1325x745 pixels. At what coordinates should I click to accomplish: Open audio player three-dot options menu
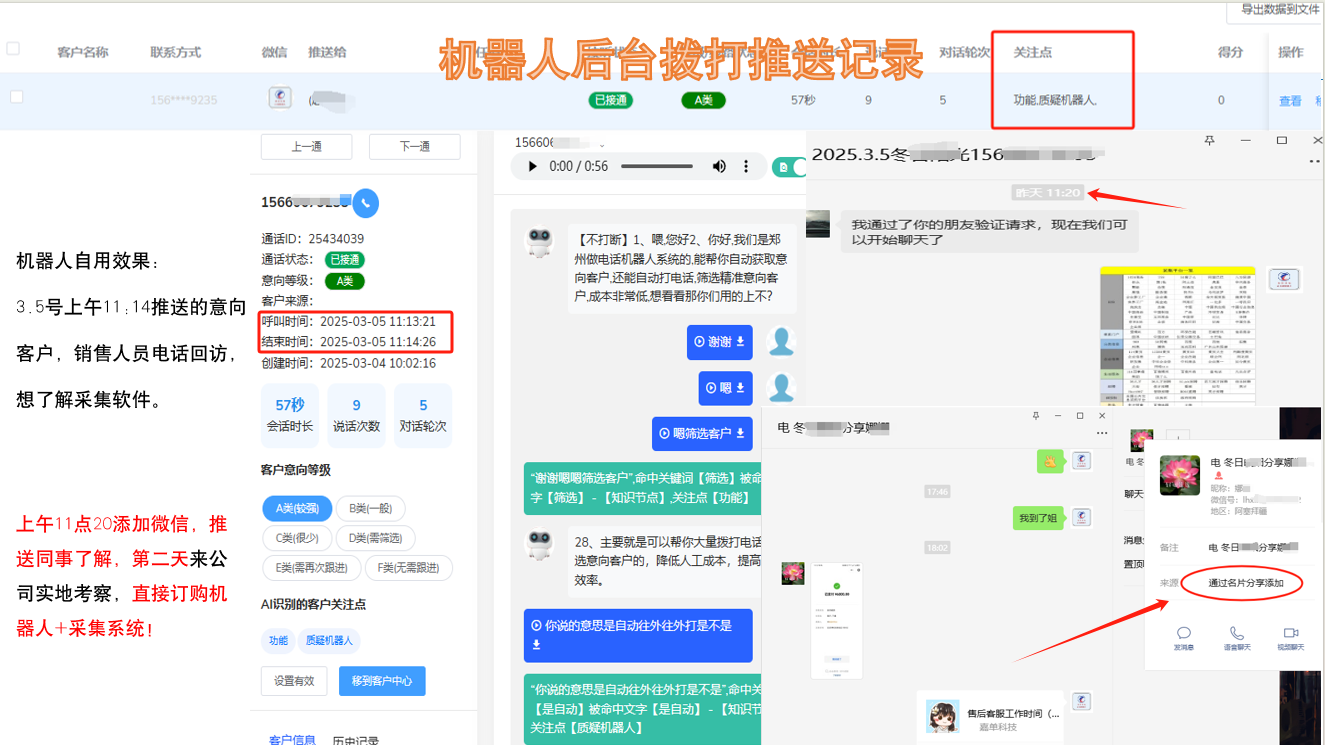(x=746, y=167)
